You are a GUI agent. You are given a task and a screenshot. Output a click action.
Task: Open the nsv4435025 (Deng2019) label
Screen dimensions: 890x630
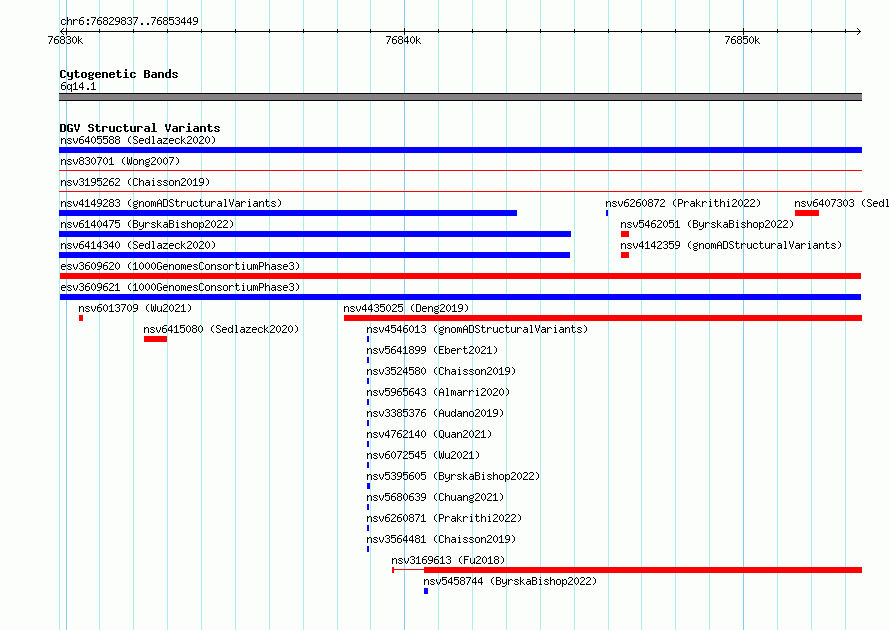(x=406, y=308)
